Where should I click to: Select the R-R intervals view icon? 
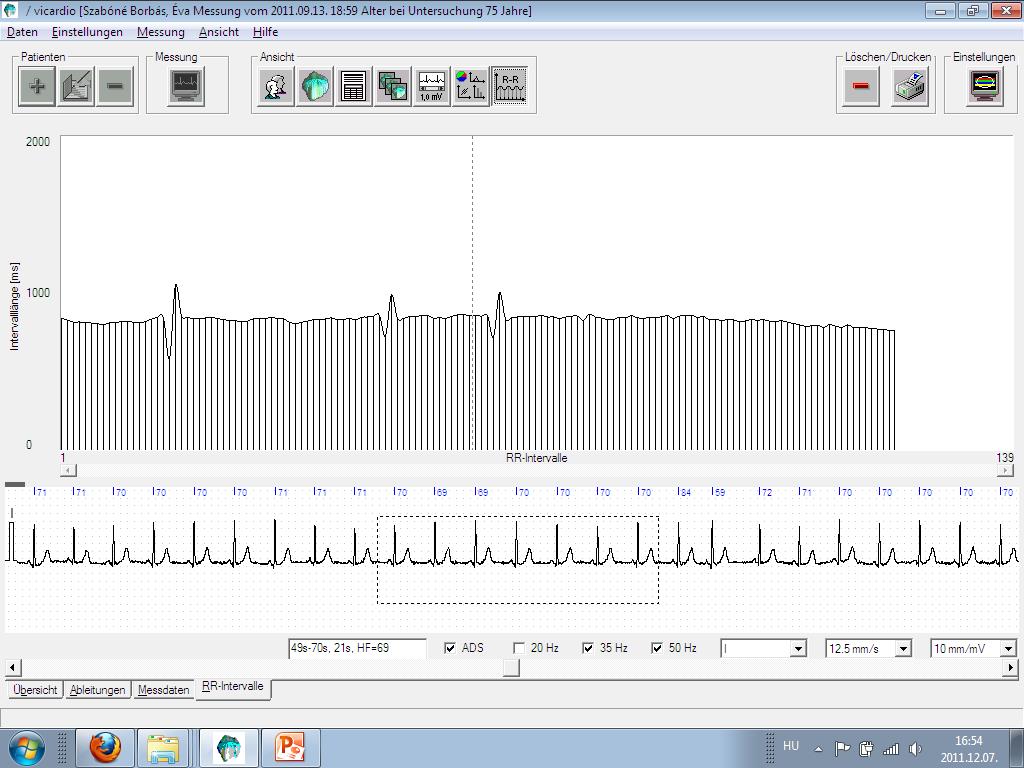point(509,86)
